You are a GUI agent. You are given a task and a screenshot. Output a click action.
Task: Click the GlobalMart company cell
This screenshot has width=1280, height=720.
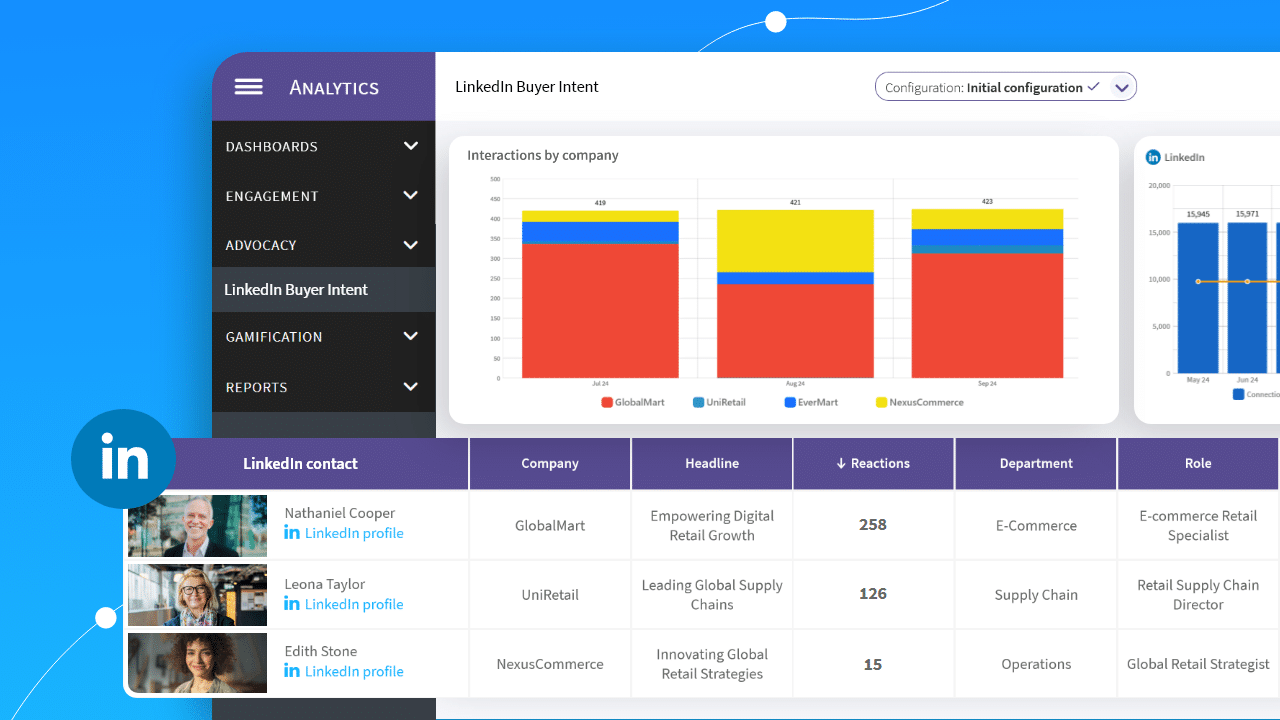click(x=550, y=525)
